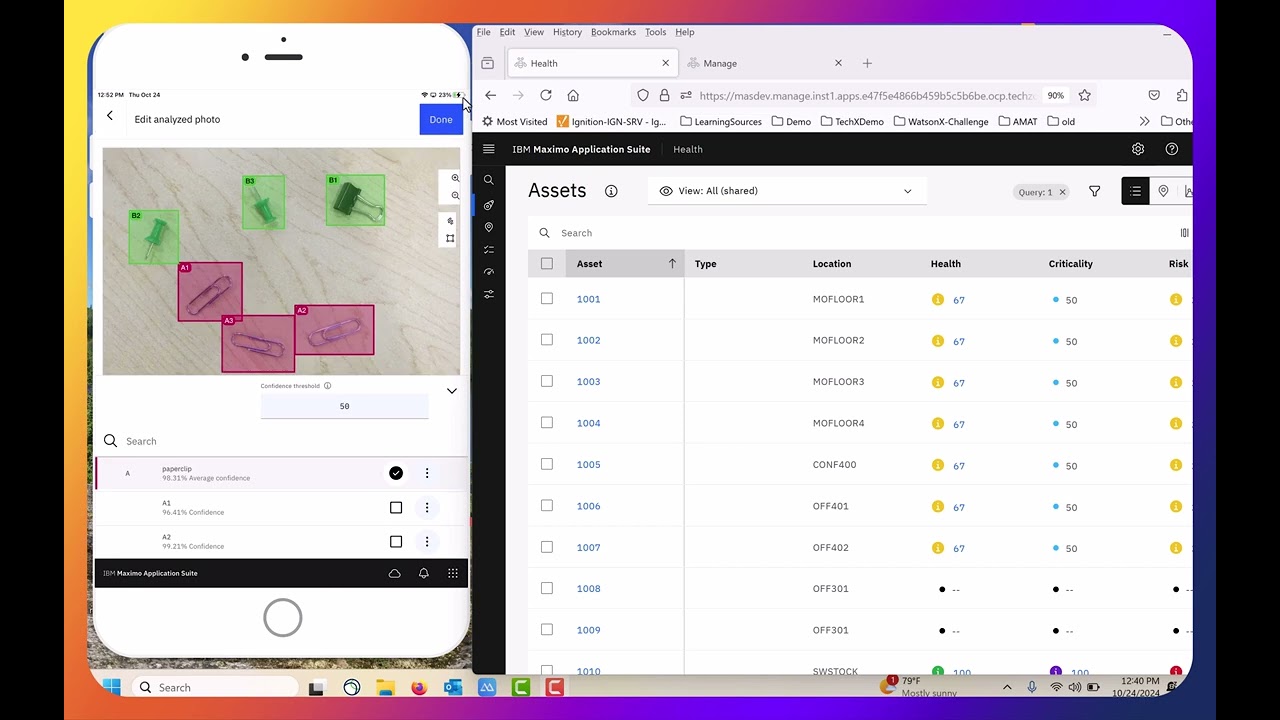Check the row checkbox for asset 1009
This screenshot has height=720, width=1280.
coord(547,629)
